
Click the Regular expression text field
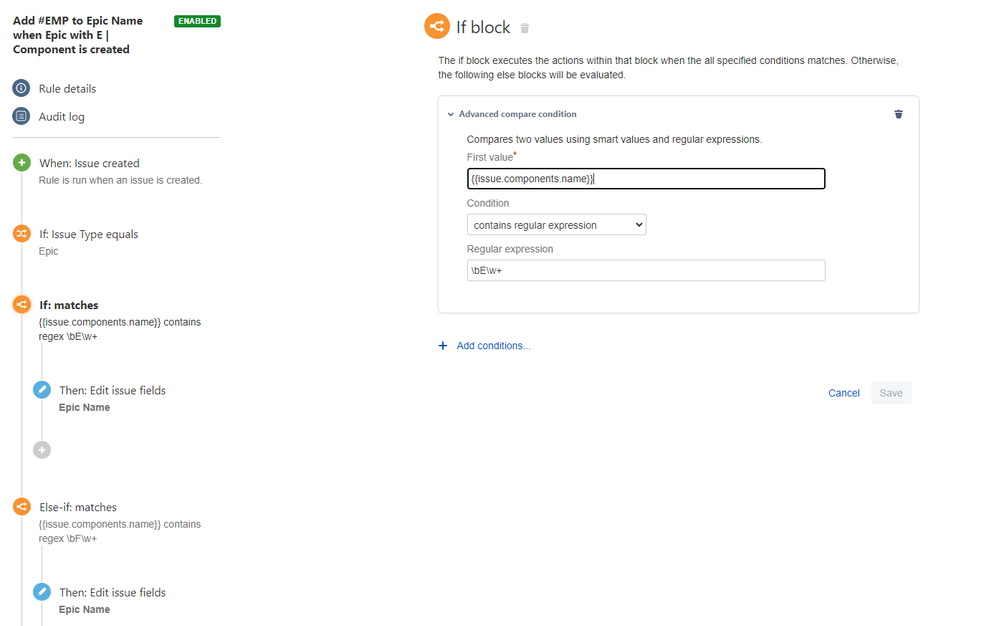(645, 271)
